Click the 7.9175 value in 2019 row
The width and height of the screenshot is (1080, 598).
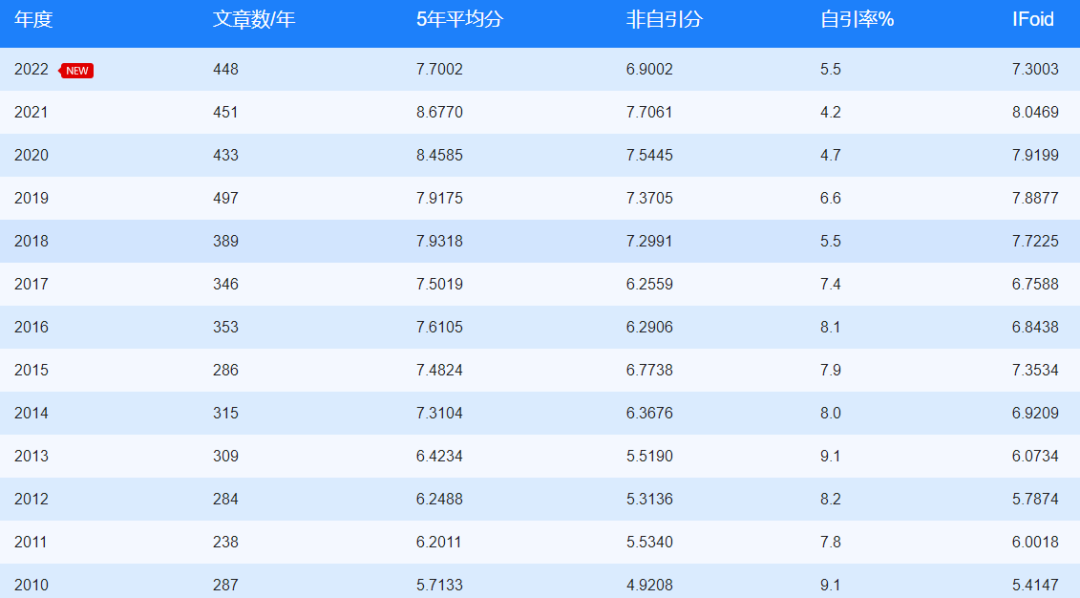tap(439, 198)
